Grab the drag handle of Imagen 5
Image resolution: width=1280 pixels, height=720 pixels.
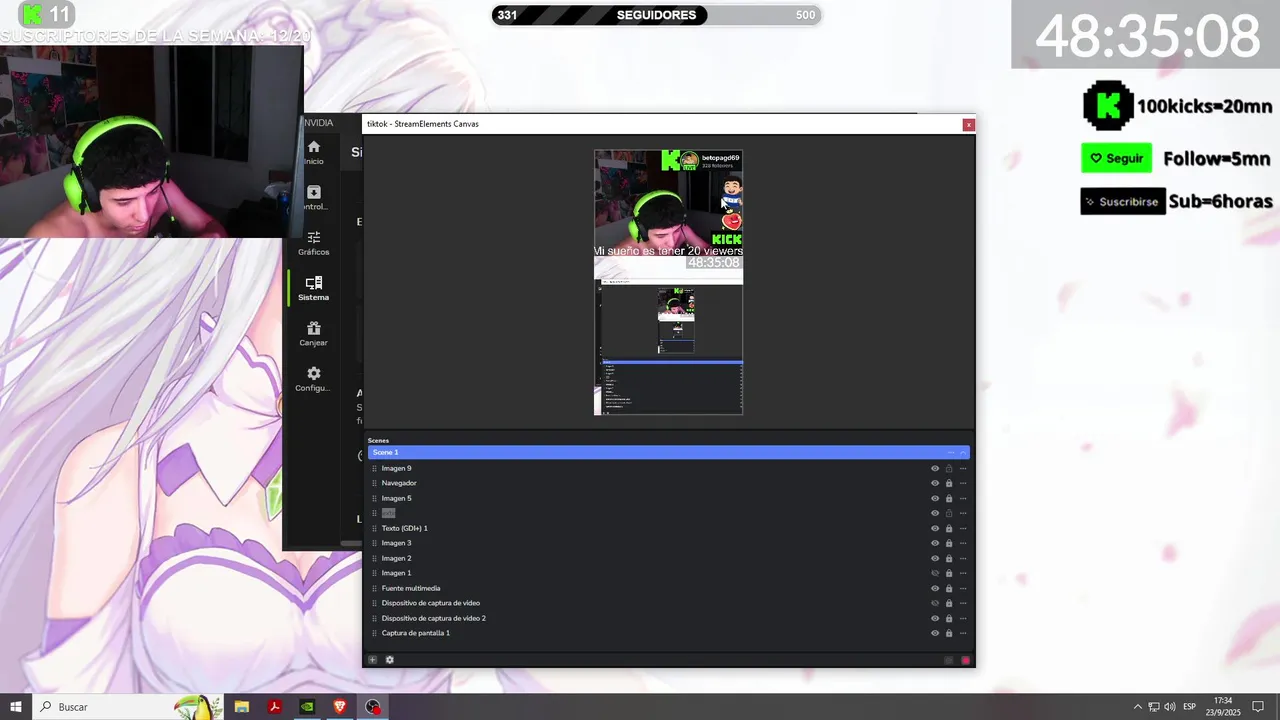(x=375, y=498)
